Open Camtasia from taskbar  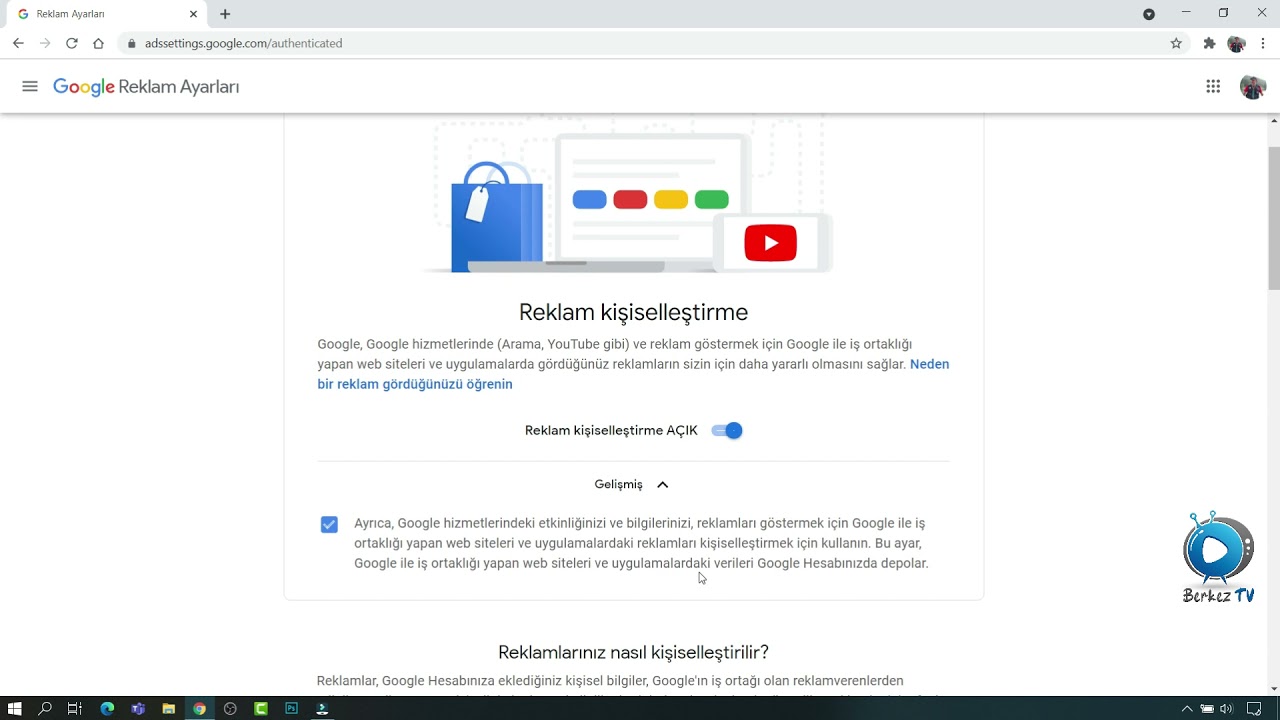[x=261, y=709]
